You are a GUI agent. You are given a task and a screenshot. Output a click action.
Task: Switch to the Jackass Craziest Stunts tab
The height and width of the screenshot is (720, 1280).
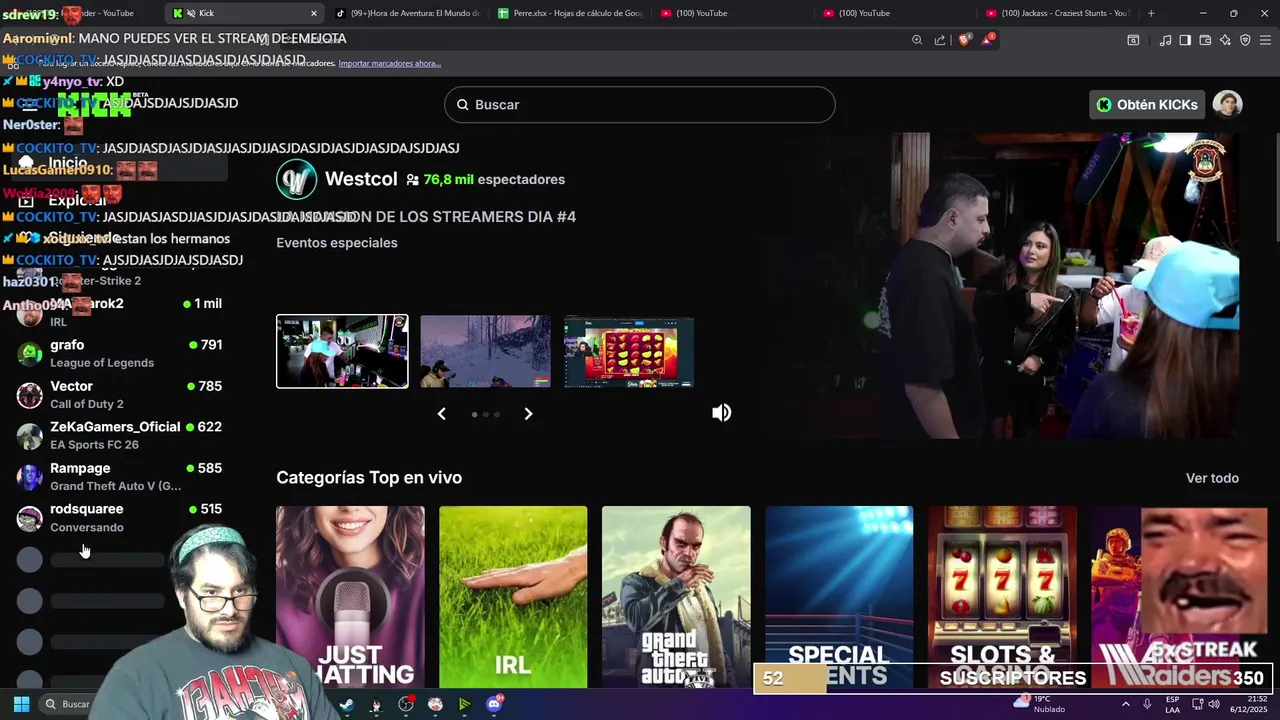pyautogui.click(x=1058, y=13)
